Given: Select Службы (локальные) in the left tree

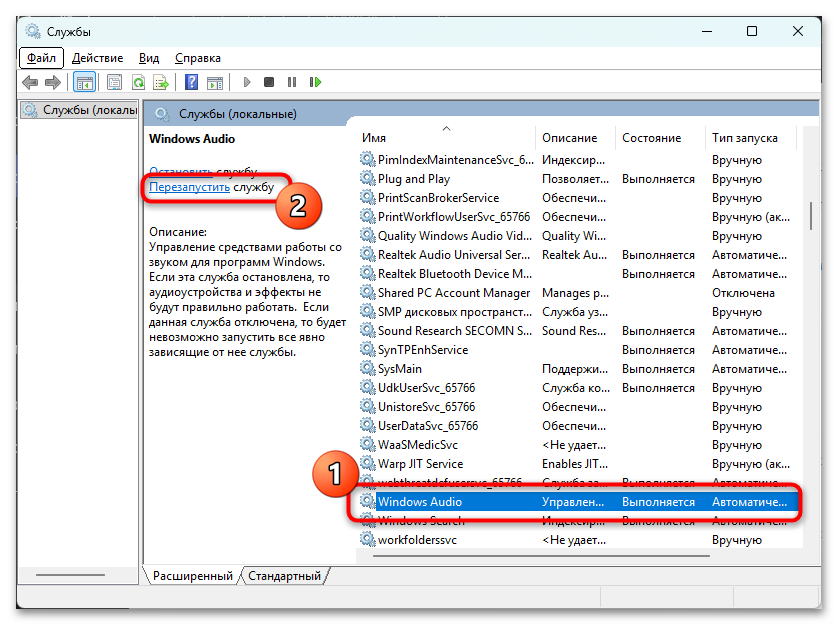Looking at the screenshot, I should pyautogui.click(x=79, y=110).
